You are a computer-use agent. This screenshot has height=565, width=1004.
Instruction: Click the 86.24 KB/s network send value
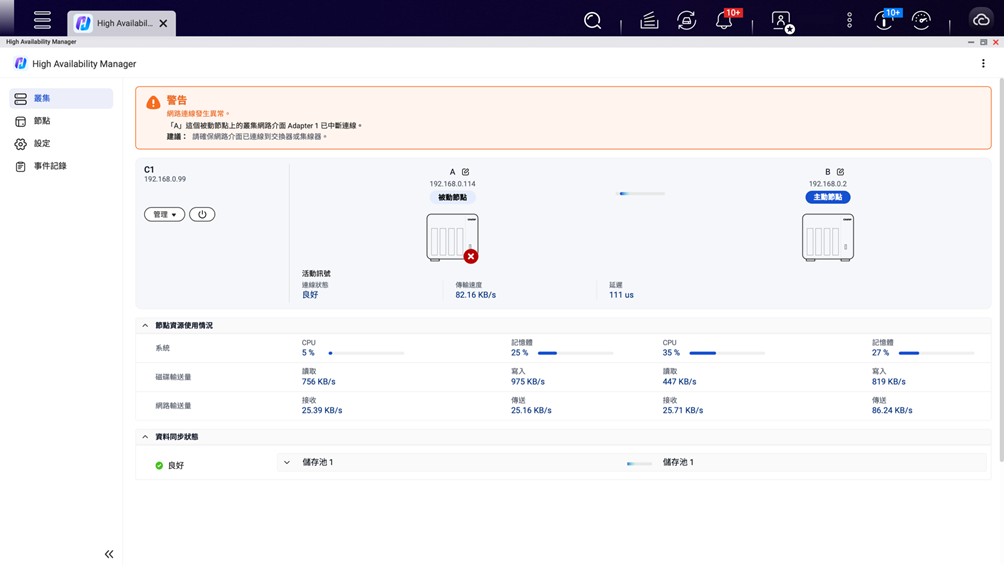coord(892,411)
